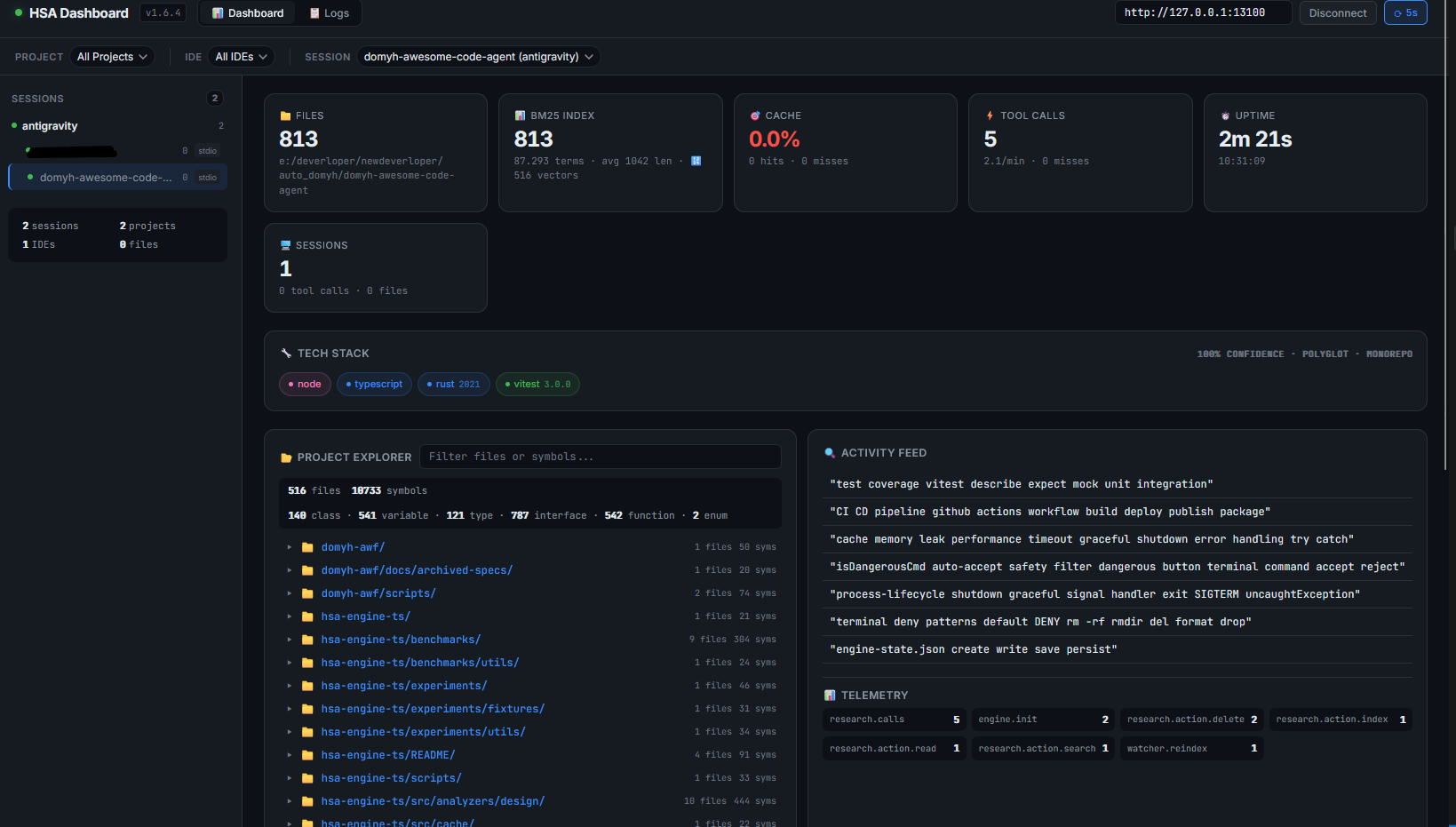Expand the hsa-engine-ts/scripts/ folder arrow
The width and height of the screenshot is (1456, 827).
pos(289,778)
